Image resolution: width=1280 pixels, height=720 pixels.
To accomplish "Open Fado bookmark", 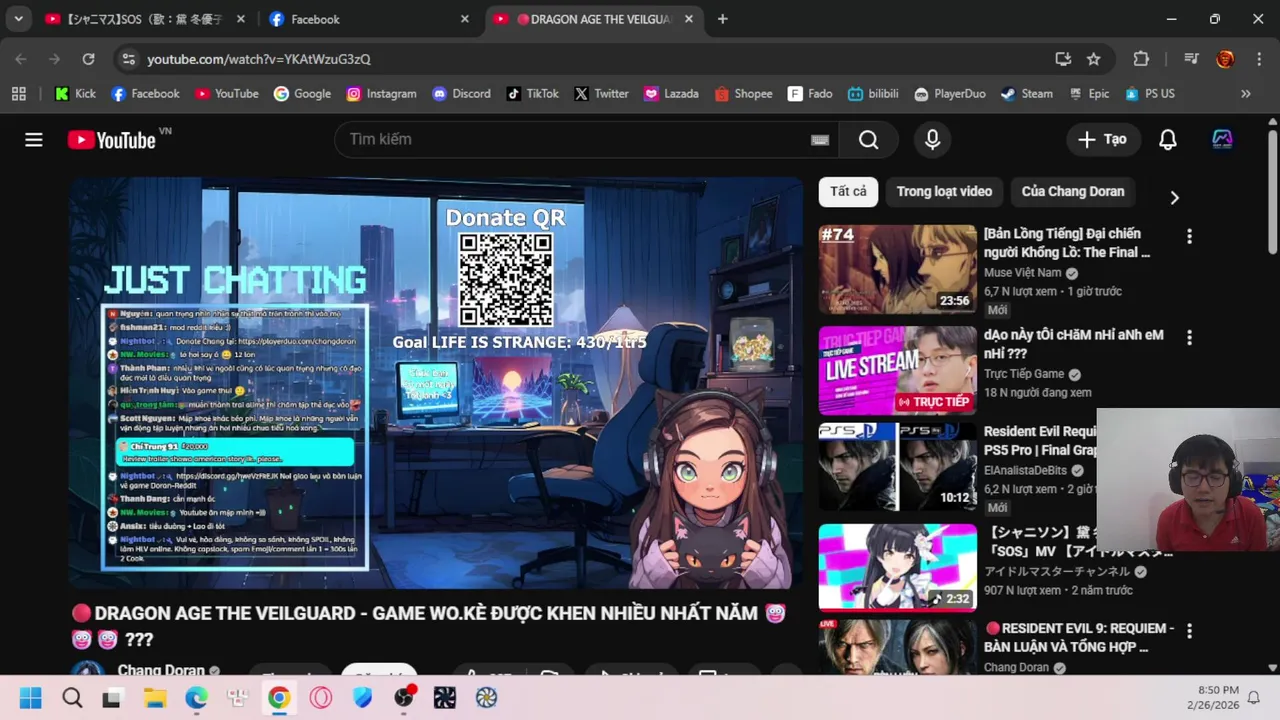I will (x=810, y=93).
